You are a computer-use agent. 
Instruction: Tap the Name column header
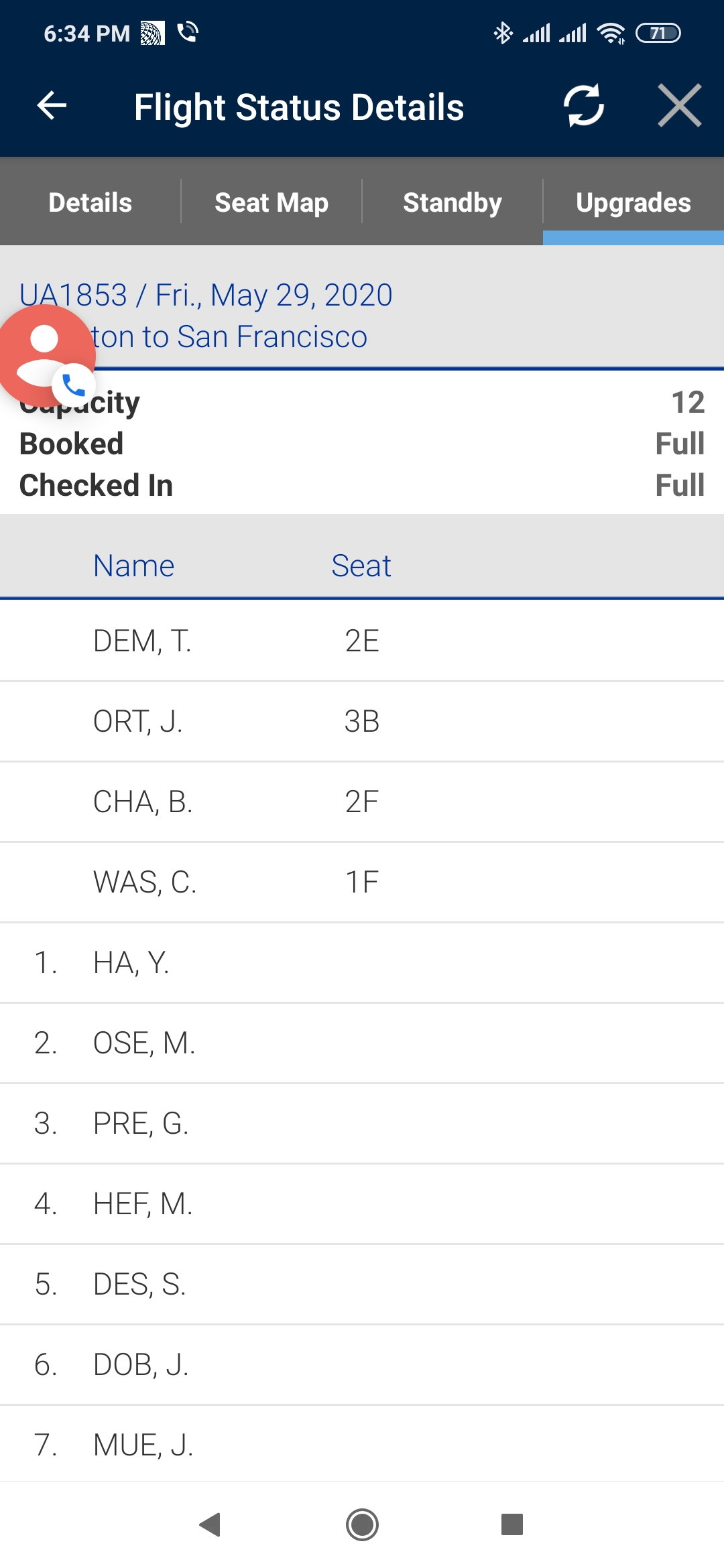click(134, 566)
